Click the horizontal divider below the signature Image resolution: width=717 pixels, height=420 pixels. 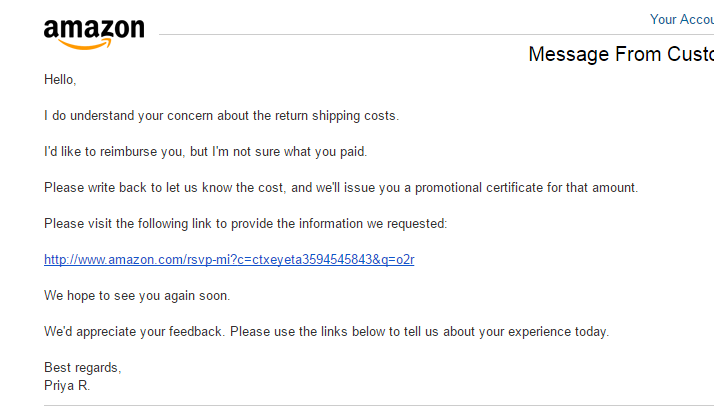380,407
